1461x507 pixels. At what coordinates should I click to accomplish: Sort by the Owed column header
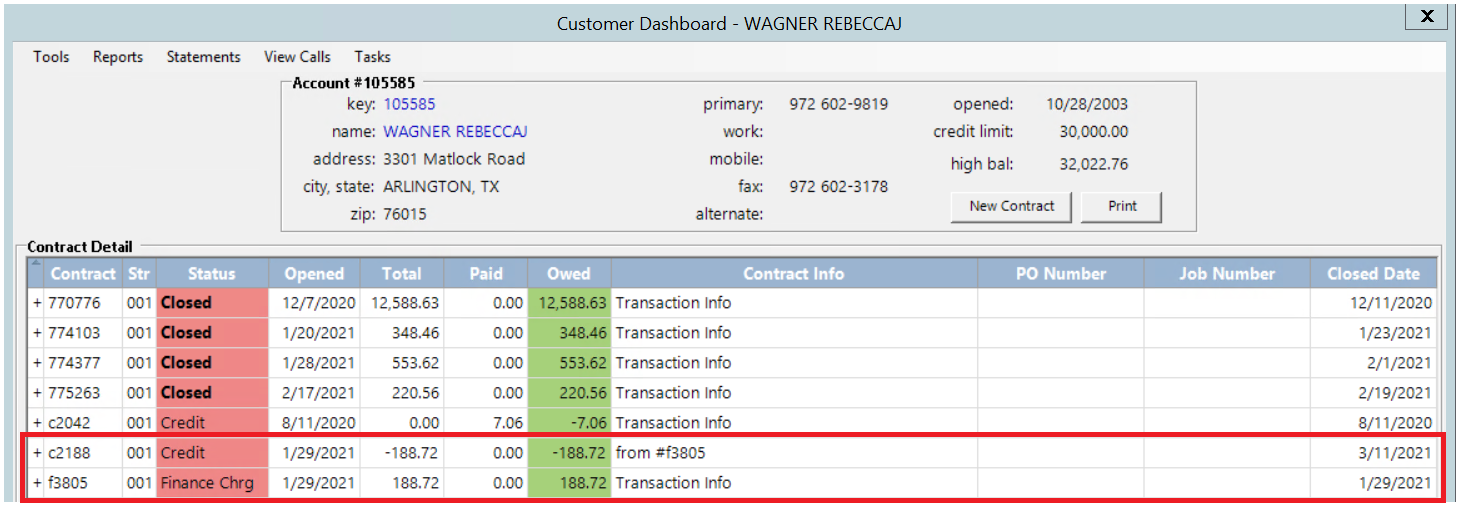pos(568,273)
